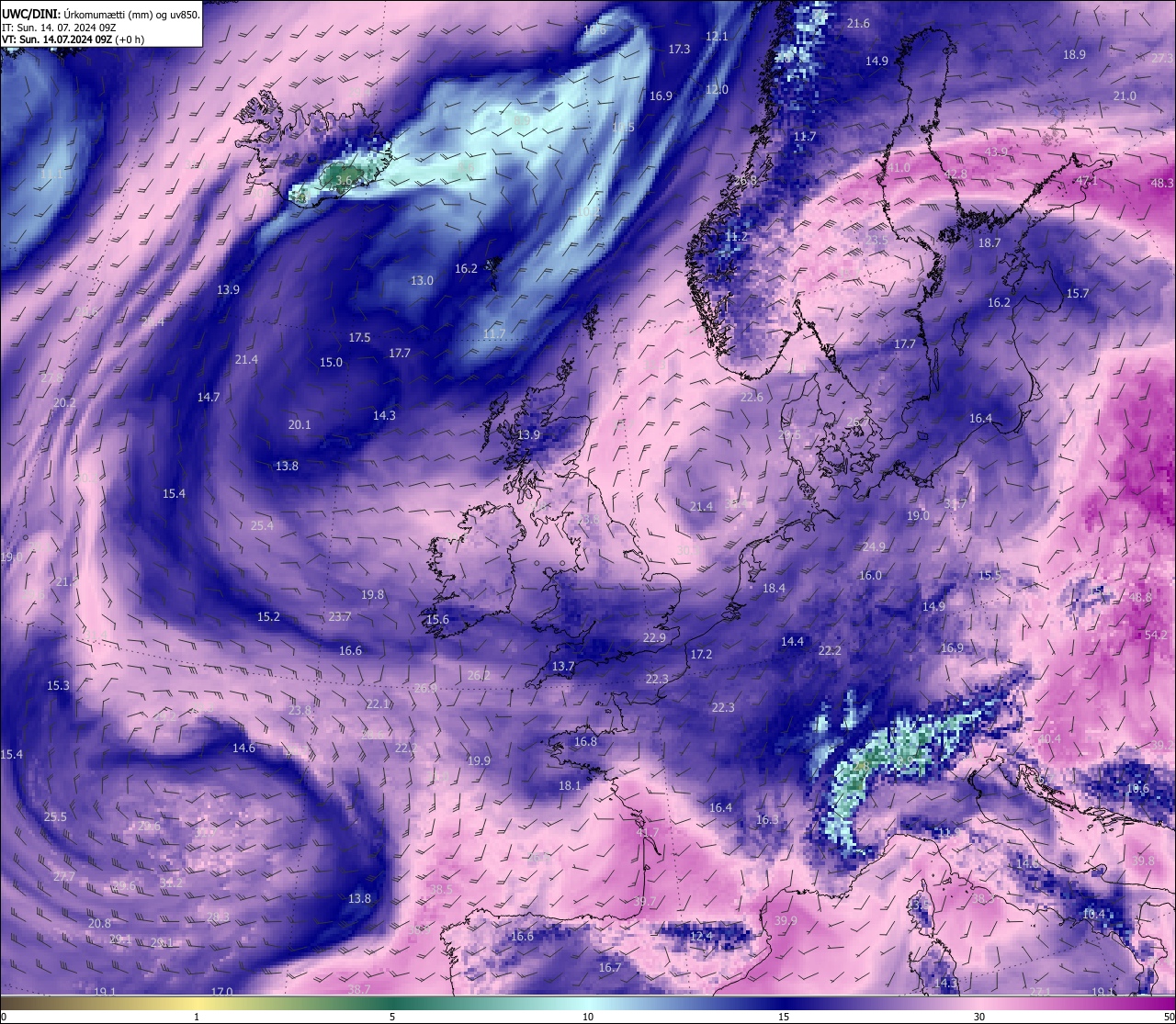
Task: Click the valid time line "VT: Sun. 14.07.2024 09Z (+0 h)"
Action: pos(73,39)
